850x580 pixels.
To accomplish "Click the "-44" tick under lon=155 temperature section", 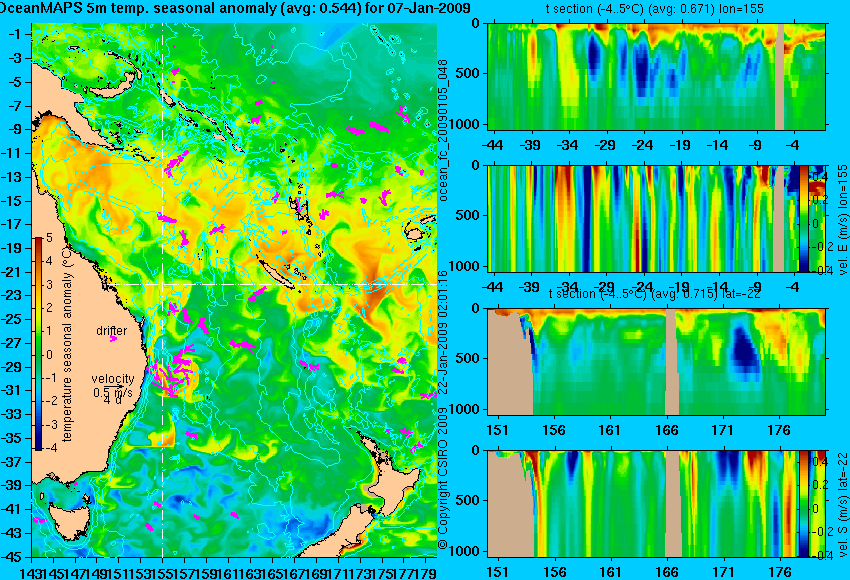I will coord(492,145).
